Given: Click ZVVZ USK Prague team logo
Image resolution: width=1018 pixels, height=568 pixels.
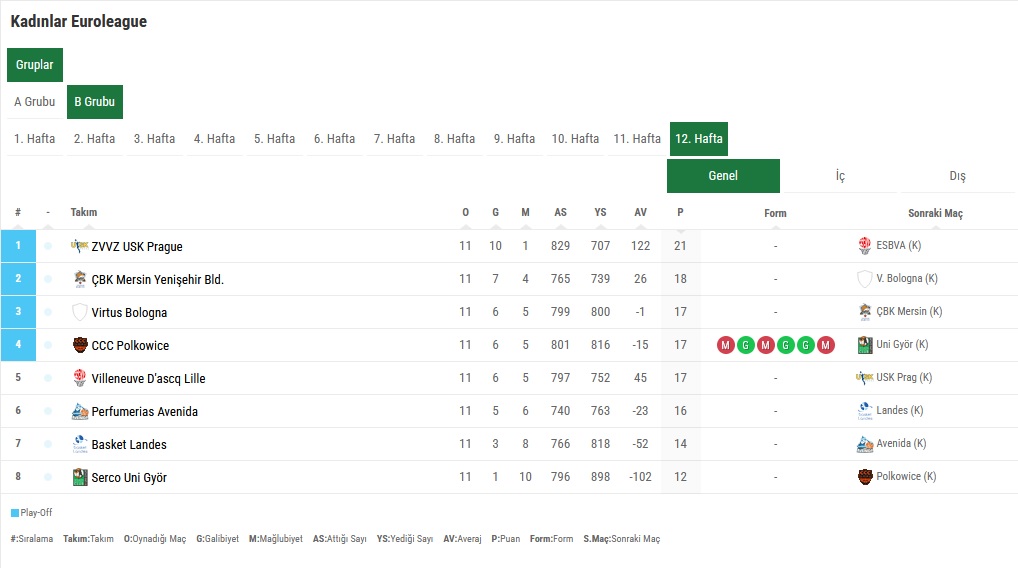Looking at the screenshot, I should tap(80, 246).
